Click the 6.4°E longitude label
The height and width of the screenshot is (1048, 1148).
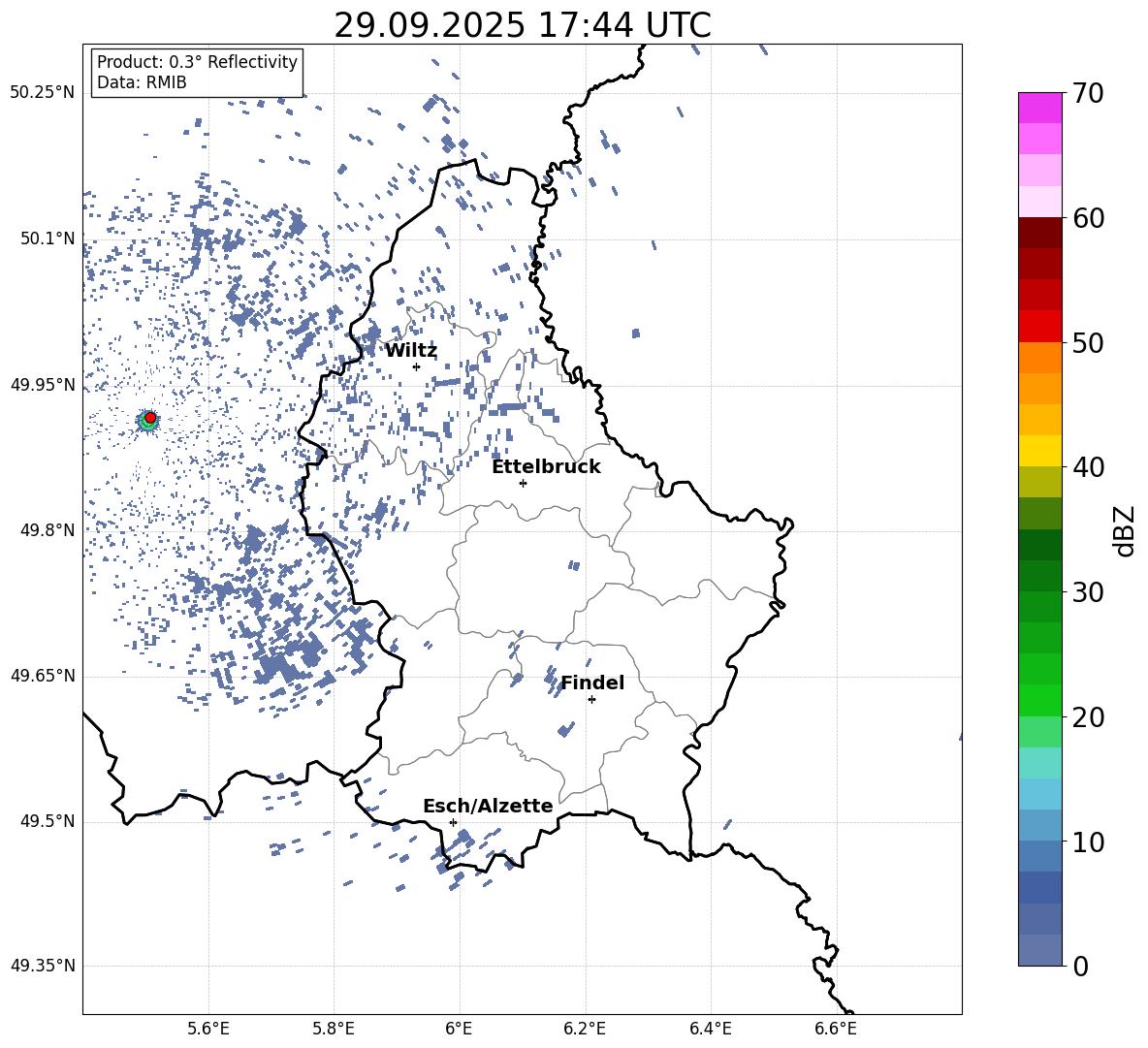tap(710, 1029)
